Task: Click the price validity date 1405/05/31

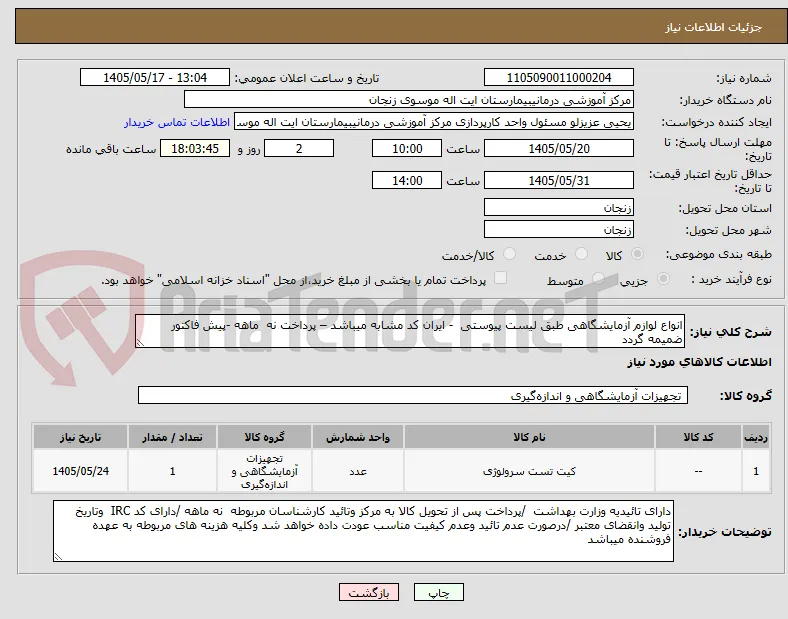Action: pos(559,180)
